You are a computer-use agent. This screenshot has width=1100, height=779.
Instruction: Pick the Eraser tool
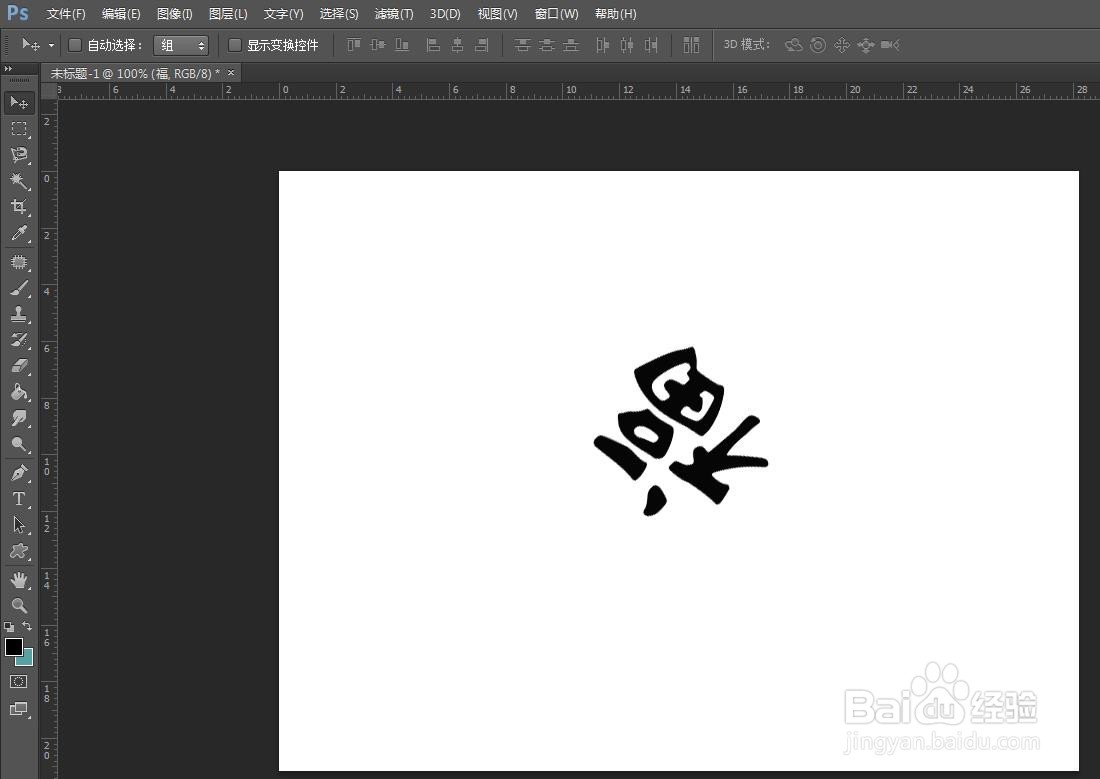coord(18,365)
